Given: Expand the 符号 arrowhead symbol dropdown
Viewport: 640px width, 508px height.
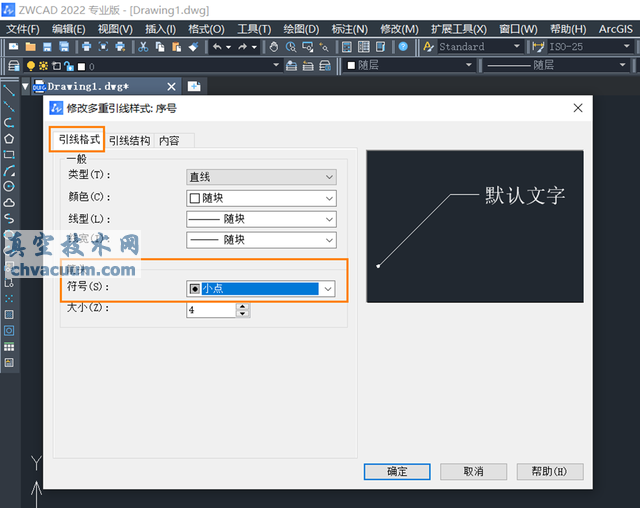Looking at the screenshot, I should click(x=261, y=288).
